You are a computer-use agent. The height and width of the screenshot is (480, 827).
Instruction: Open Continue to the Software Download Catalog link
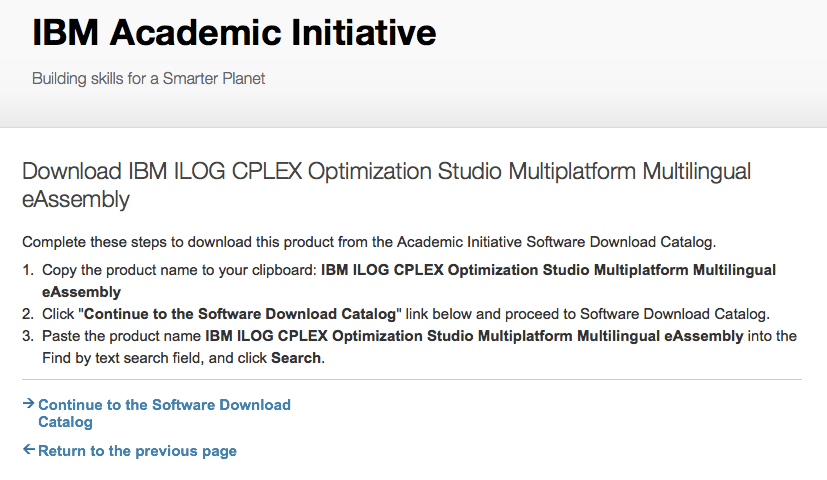[x=164, y=413]
